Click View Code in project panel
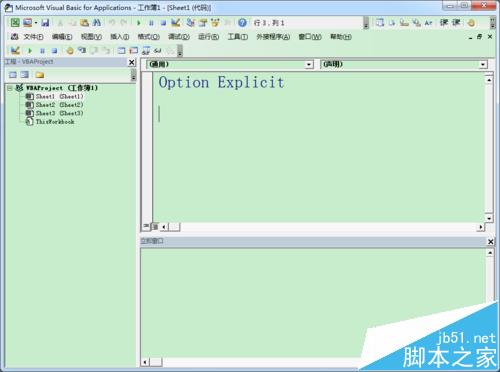 click(13, 75)
